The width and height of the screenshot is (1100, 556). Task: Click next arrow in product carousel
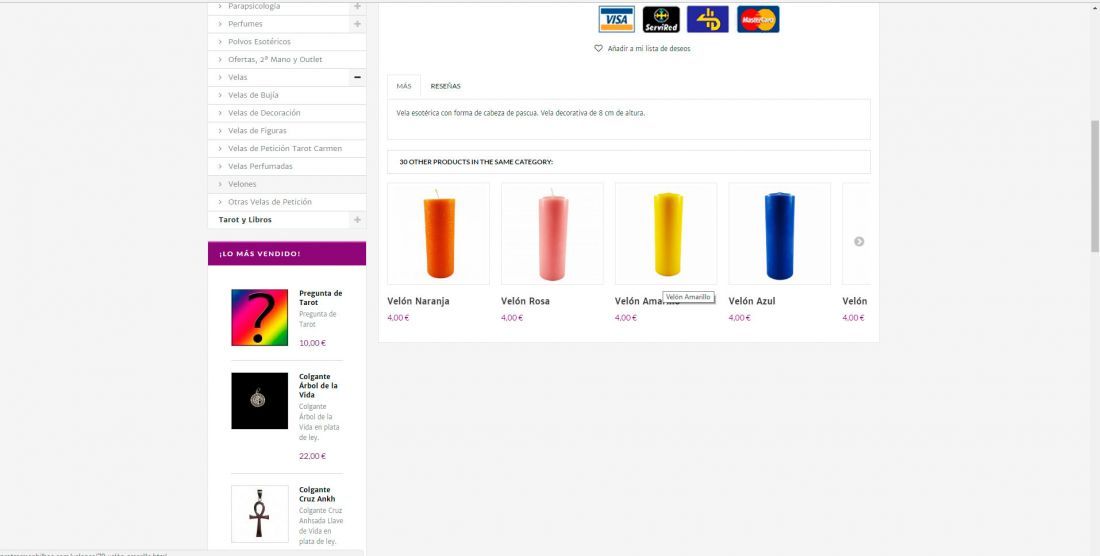pos(858,241)
